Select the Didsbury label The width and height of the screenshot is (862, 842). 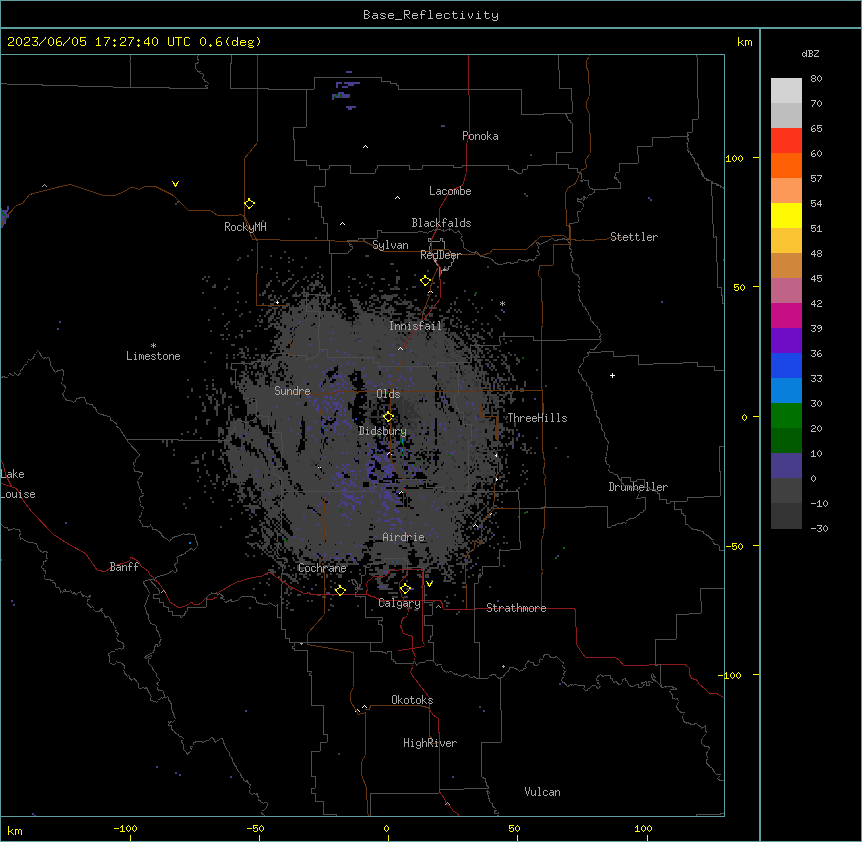click(383, 431)
